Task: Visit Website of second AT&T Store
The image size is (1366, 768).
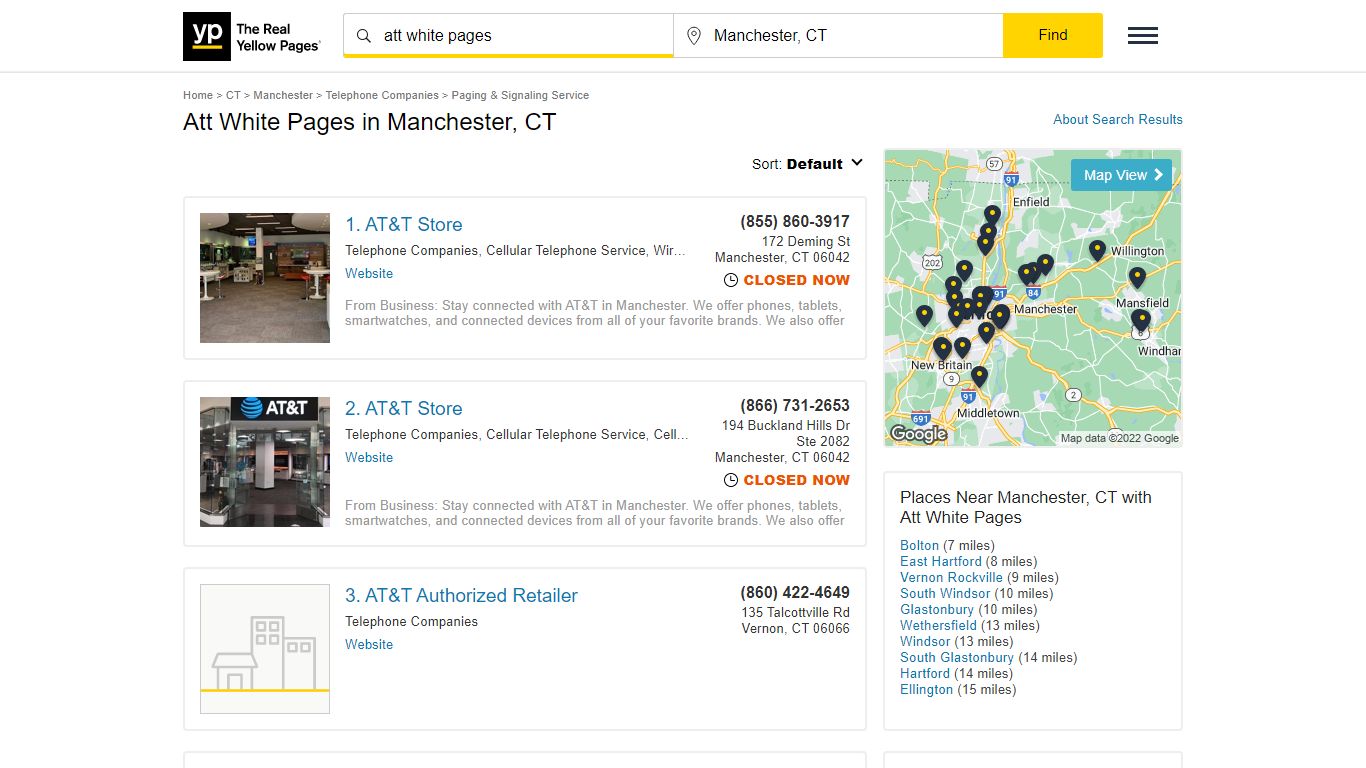Action: 369,458
